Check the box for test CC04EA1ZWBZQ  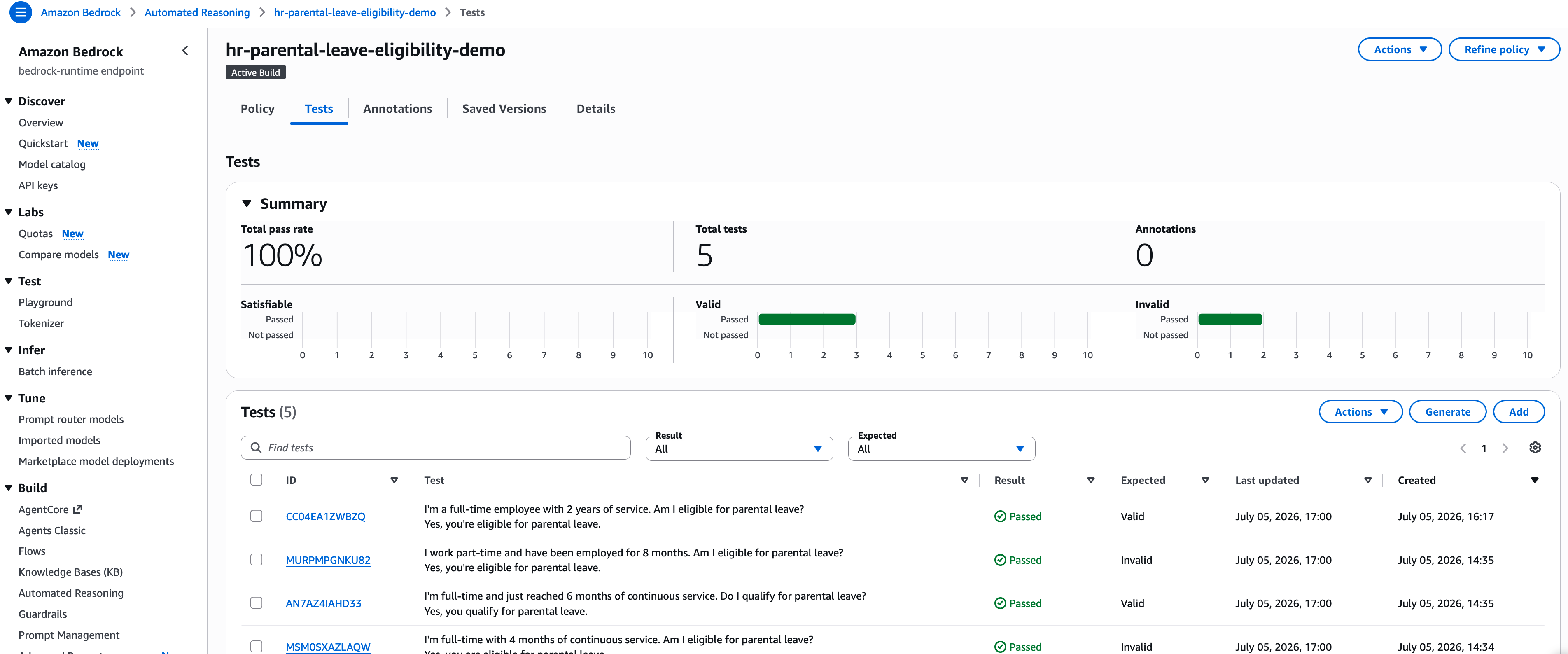(x=256, y=516)
